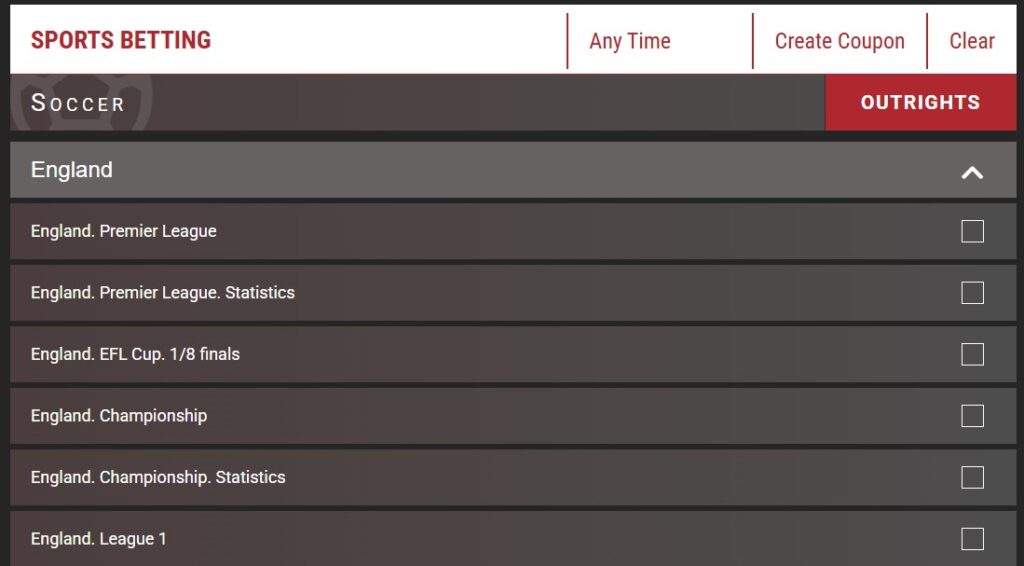1024x566 pixels.
Task: Click the Create Coupon button
Action: pos(839,41)
